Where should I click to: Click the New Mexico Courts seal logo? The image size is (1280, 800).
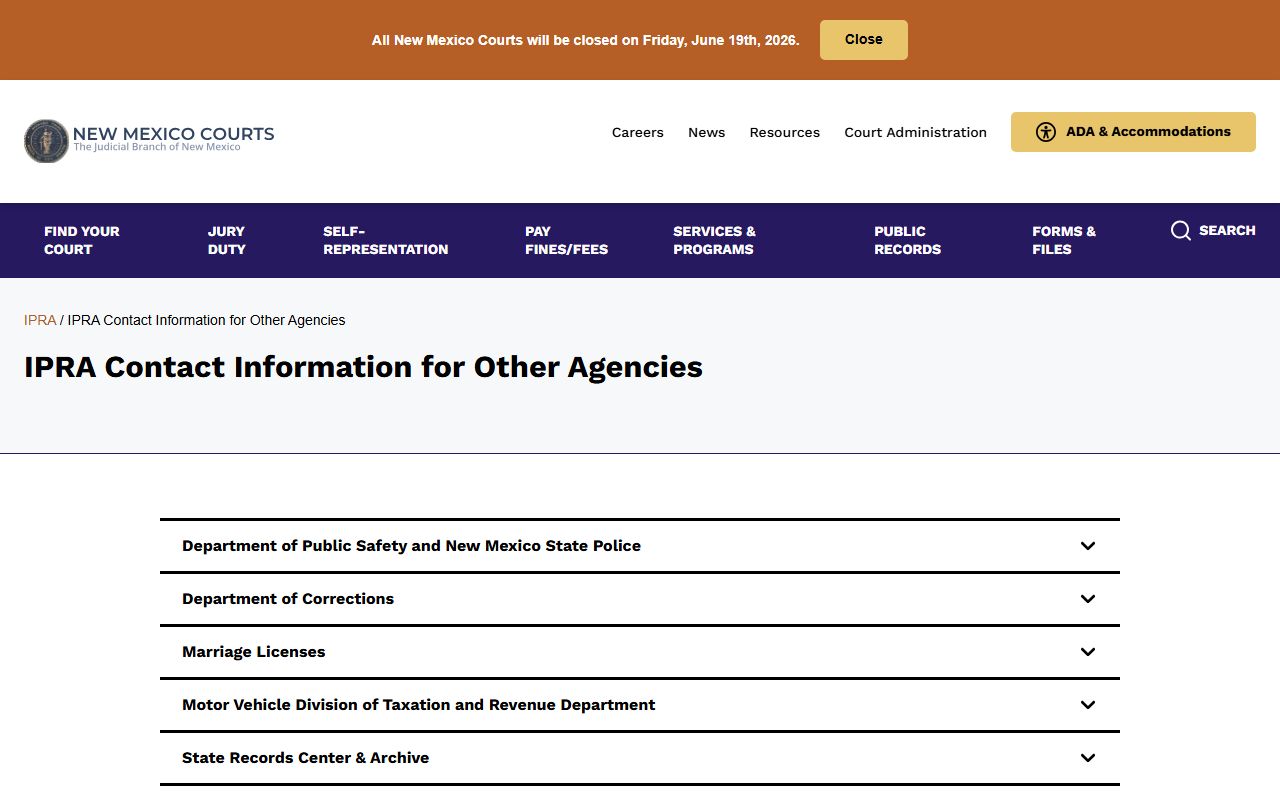click(x=46, y=141)
